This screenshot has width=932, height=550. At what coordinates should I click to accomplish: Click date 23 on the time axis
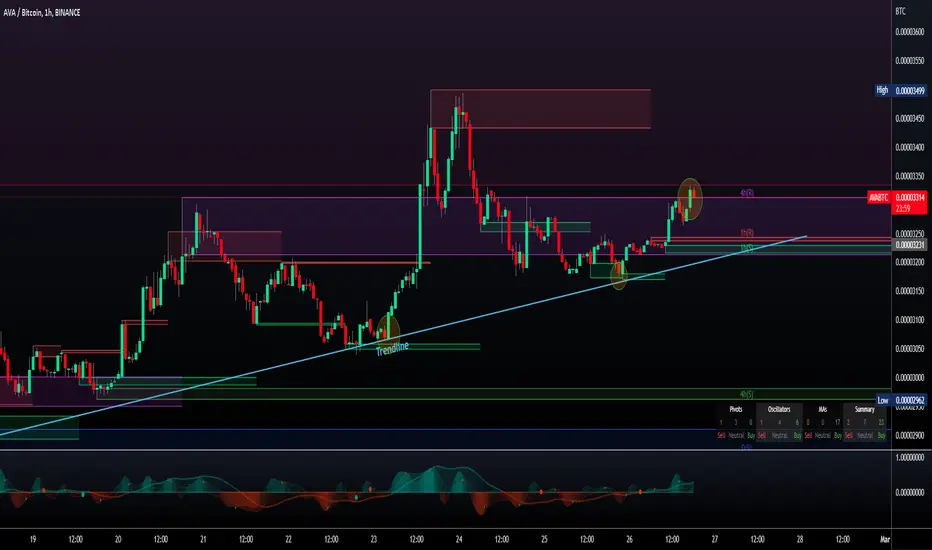coord(374,539)
